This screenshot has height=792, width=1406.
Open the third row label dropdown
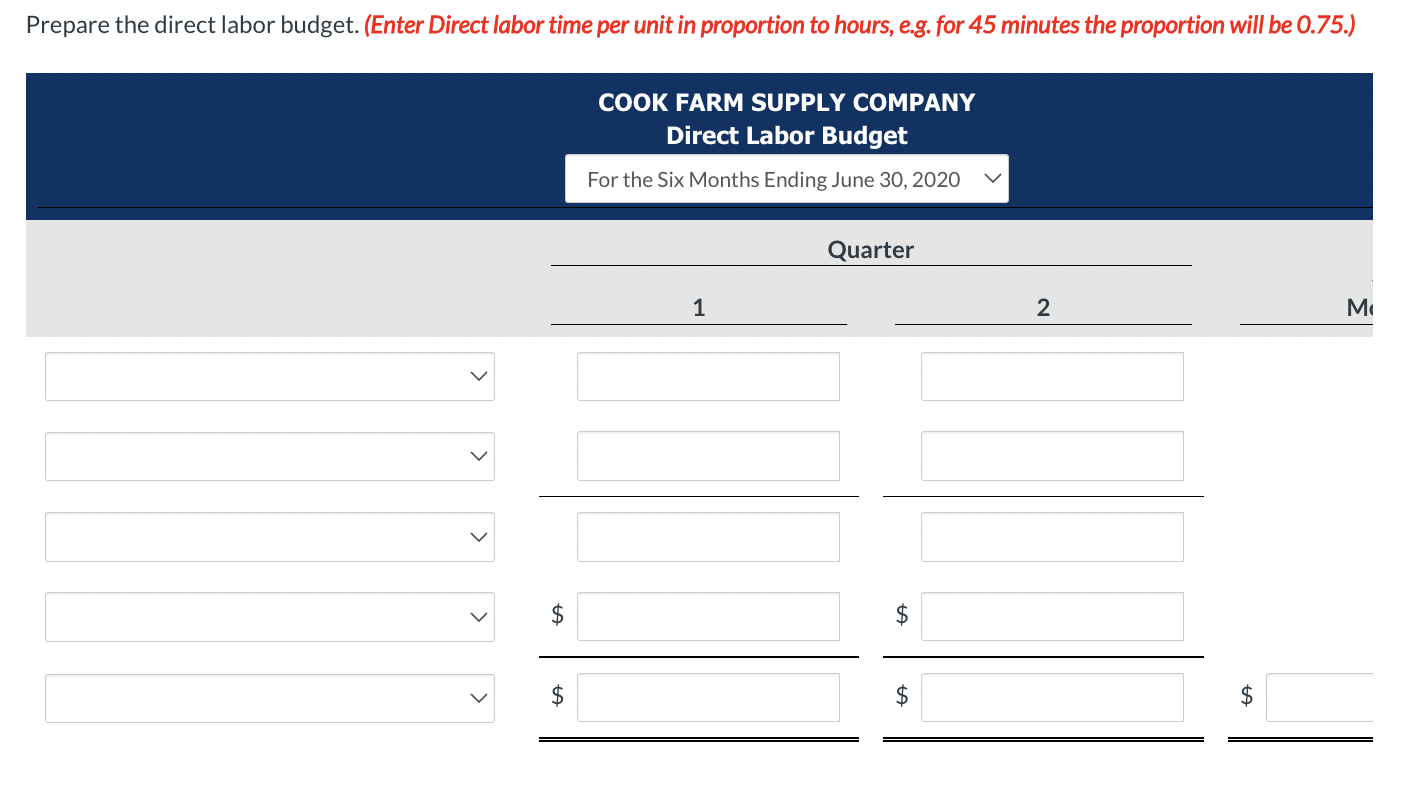pyautogui.click(x=270, y=537)
